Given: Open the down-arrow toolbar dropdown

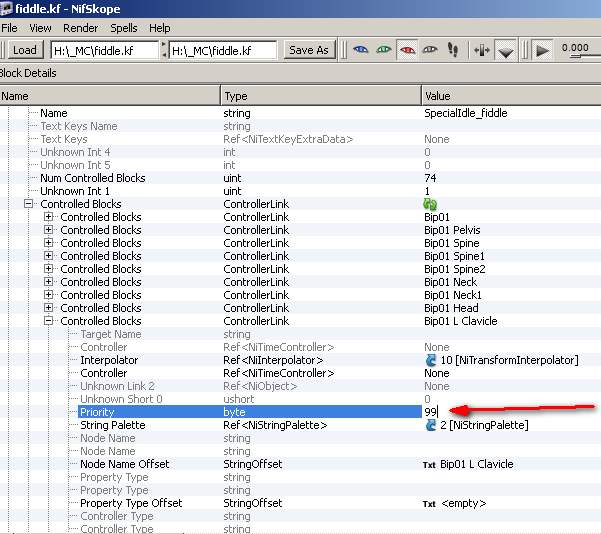Looking at the screenshot, I should click(506, 50).
